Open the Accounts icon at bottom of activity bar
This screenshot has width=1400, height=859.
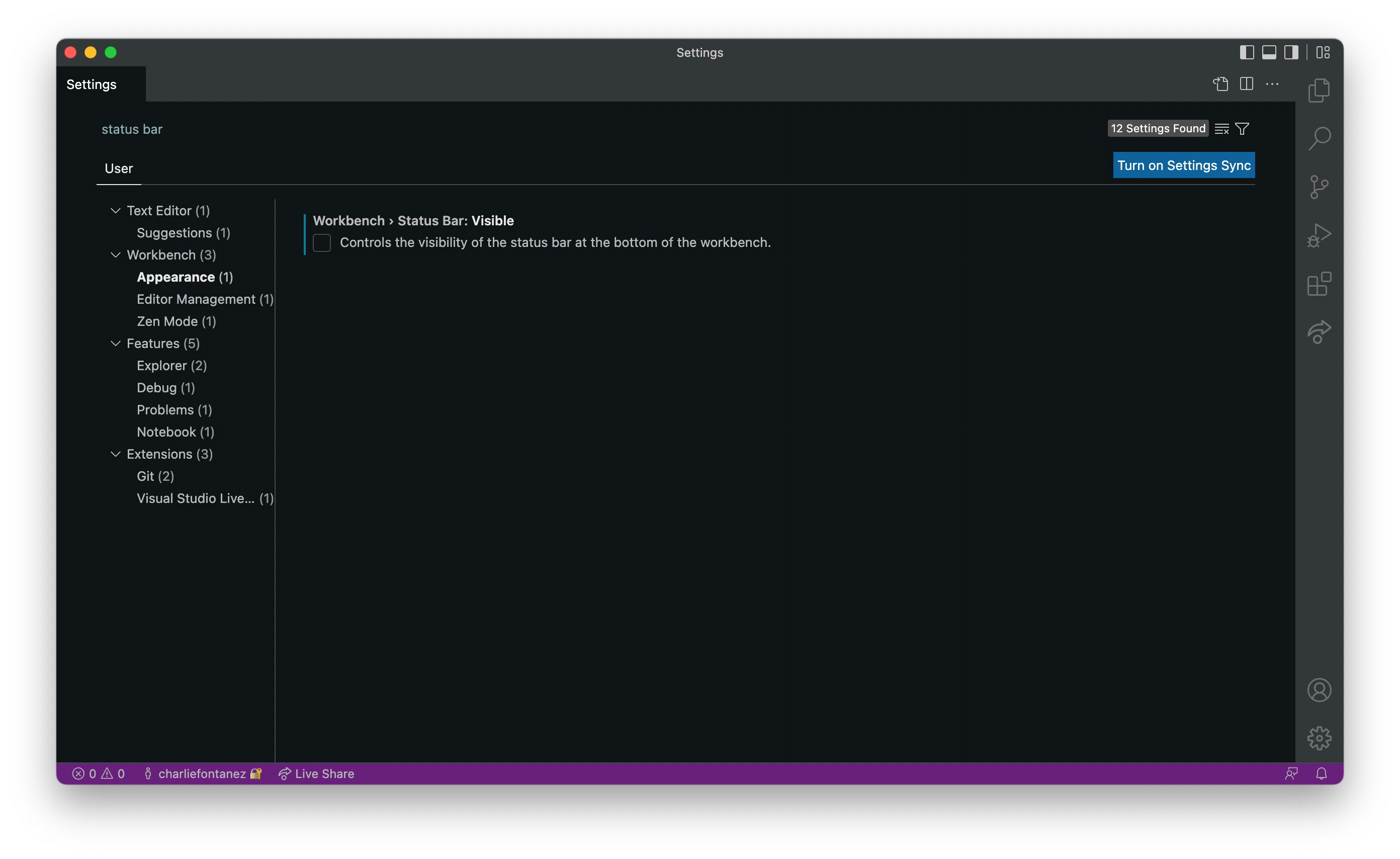click(x=1320, y=690)
